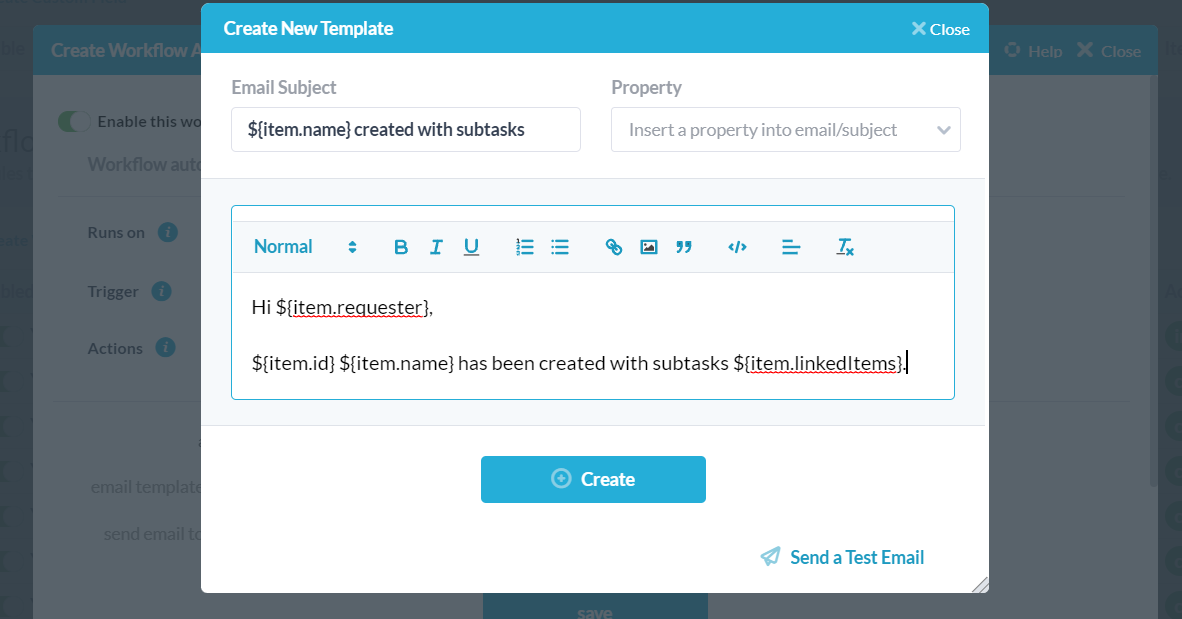1182x619 pixels.
Task: Click the Create template button
Action: 593,479
